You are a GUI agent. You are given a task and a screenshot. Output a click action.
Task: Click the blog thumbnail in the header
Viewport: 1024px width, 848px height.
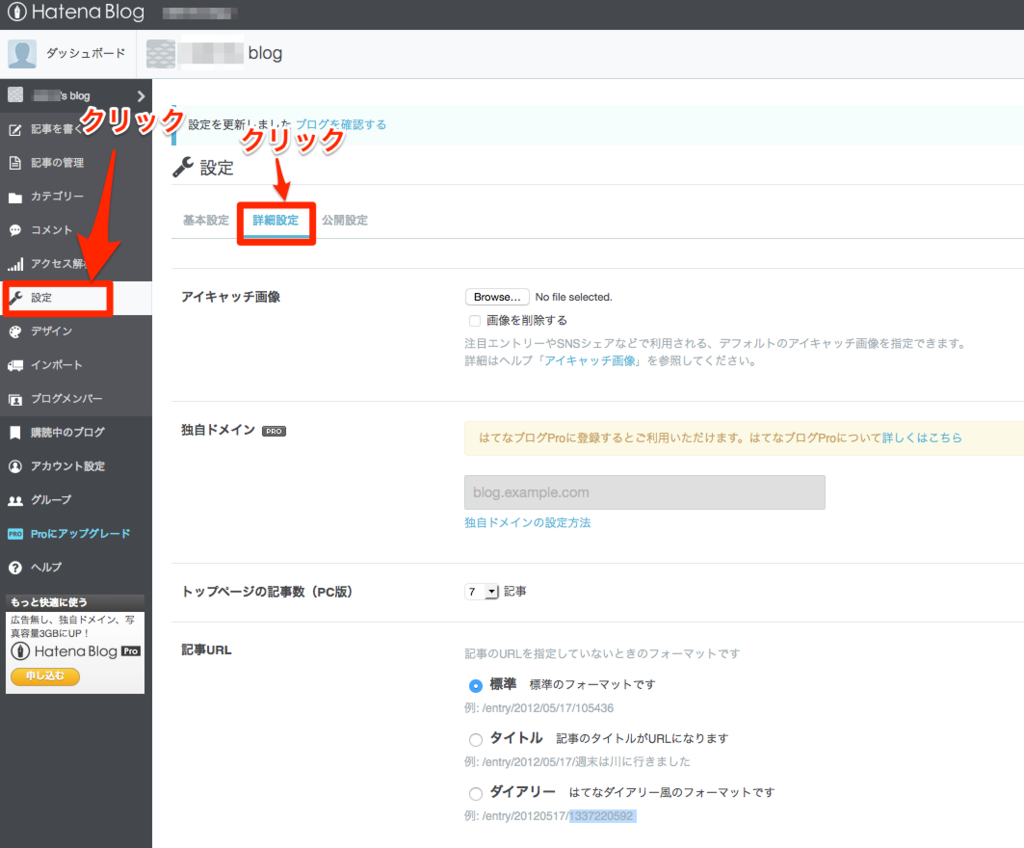pos(161,54)
